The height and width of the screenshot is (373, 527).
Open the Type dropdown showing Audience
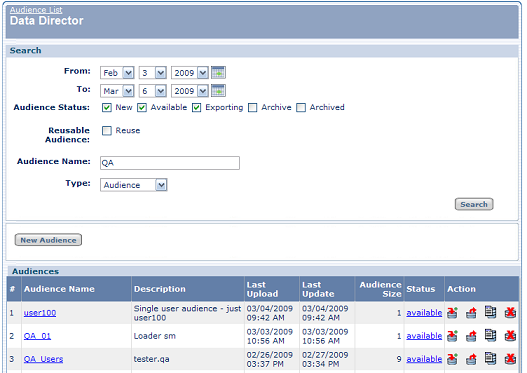pyautogui.click(x=134, y=185)
